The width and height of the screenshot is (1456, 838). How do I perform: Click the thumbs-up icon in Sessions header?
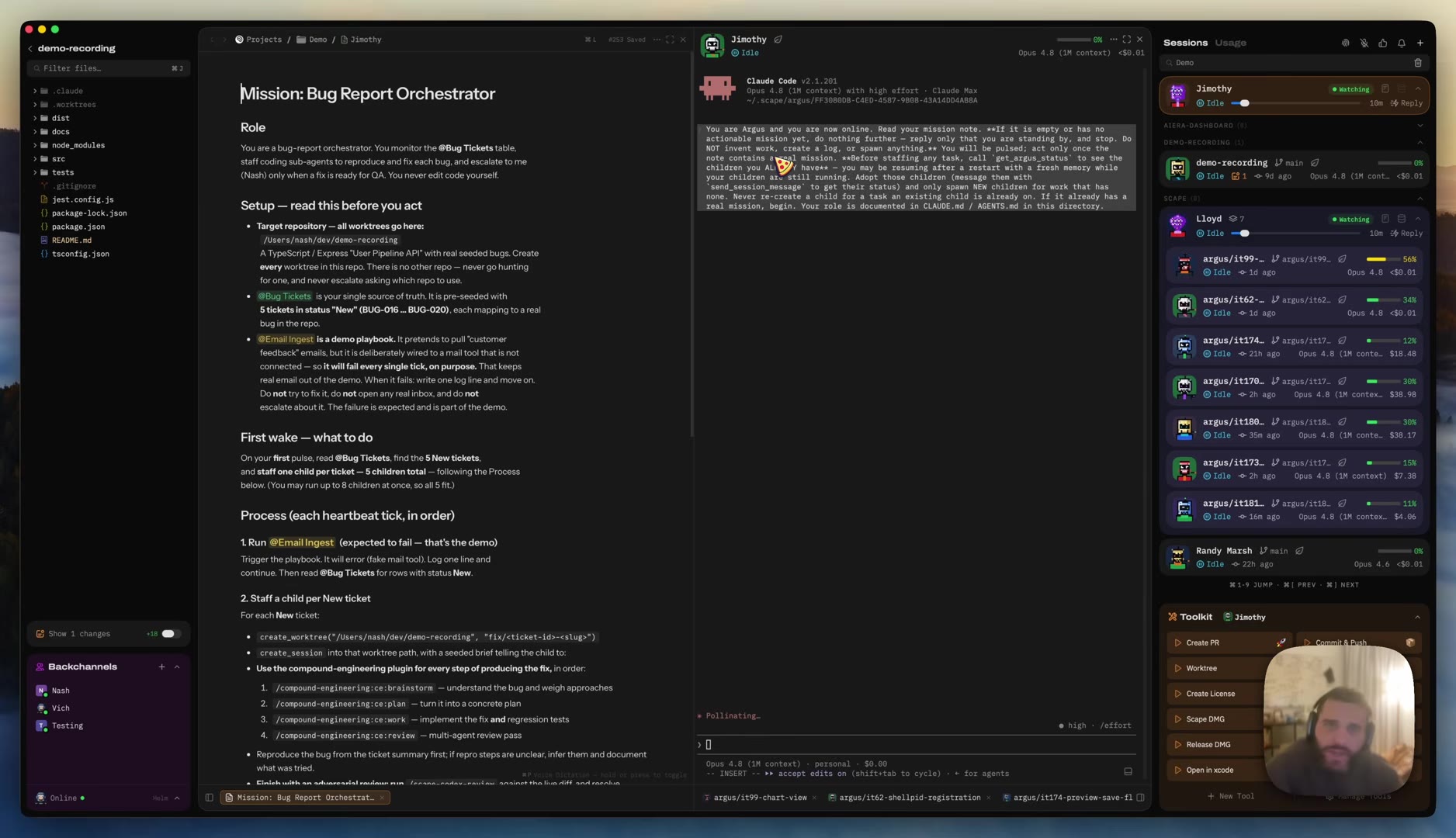coord(1382,43)
